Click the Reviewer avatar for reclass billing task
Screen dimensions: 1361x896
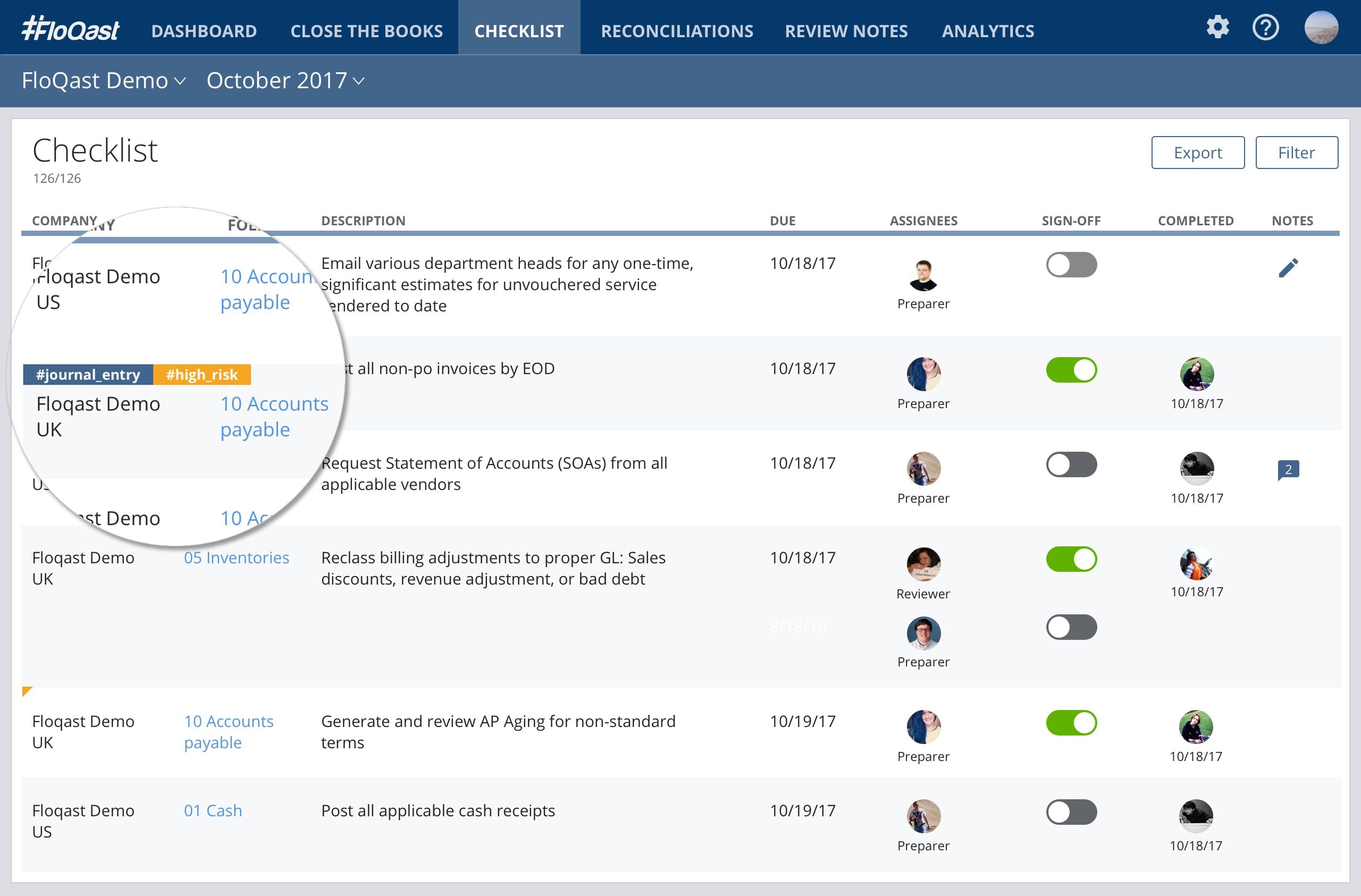click(923, 564)
